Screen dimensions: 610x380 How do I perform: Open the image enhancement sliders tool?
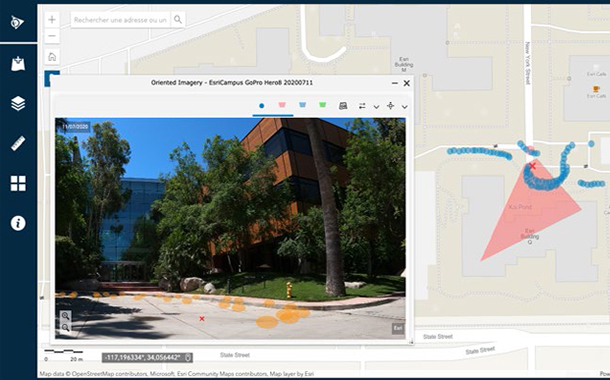362,106
